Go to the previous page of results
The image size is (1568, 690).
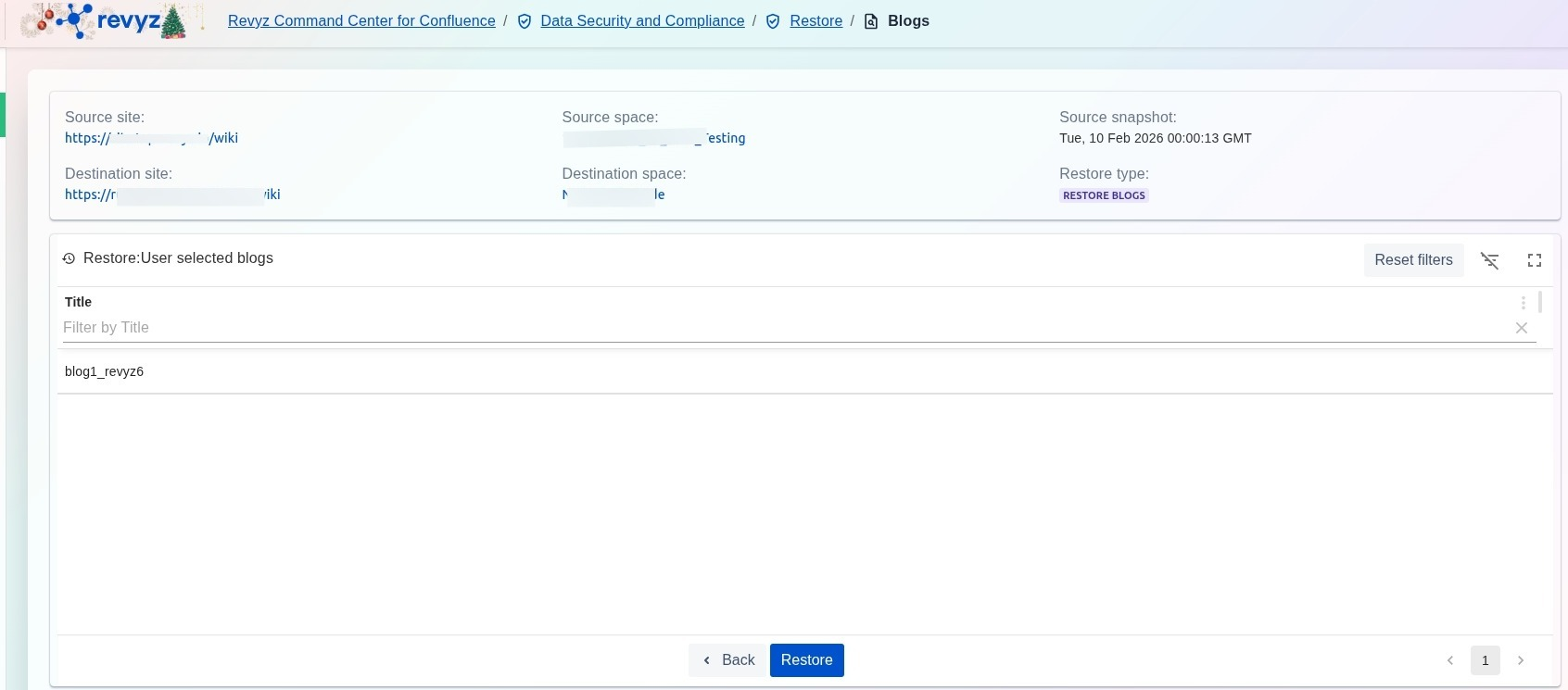point(1450,660)
